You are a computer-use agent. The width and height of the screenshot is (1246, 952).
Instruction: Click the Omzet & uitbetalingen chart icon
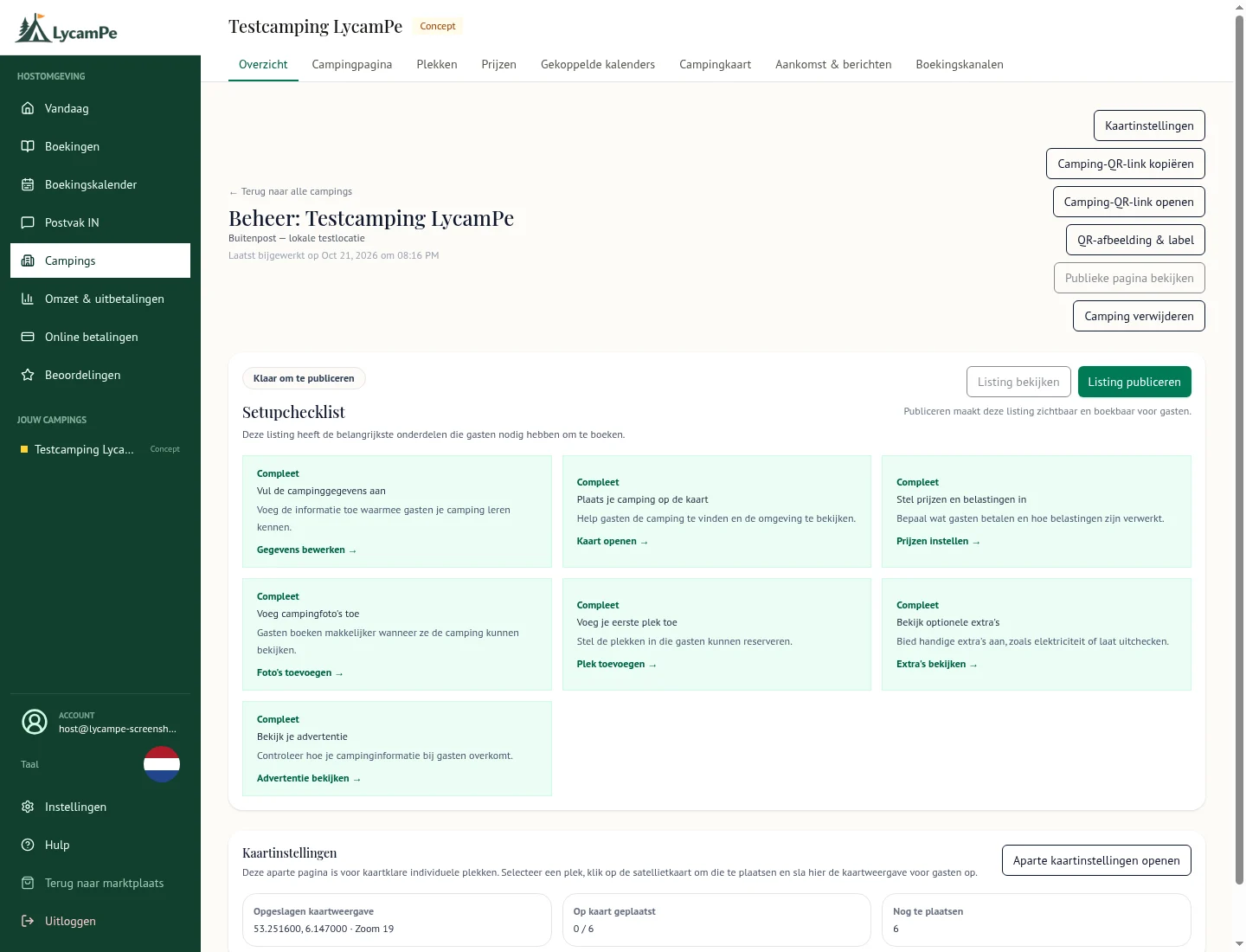pyautogui.click(x=28, y=299)
